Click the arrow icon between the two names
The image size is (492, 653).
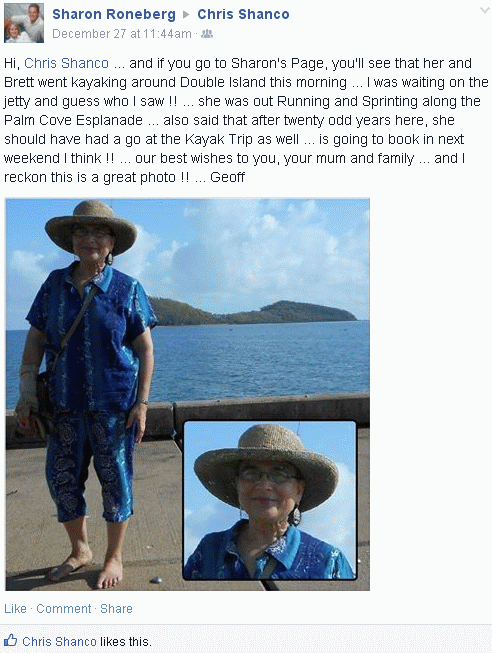(186, 15)
